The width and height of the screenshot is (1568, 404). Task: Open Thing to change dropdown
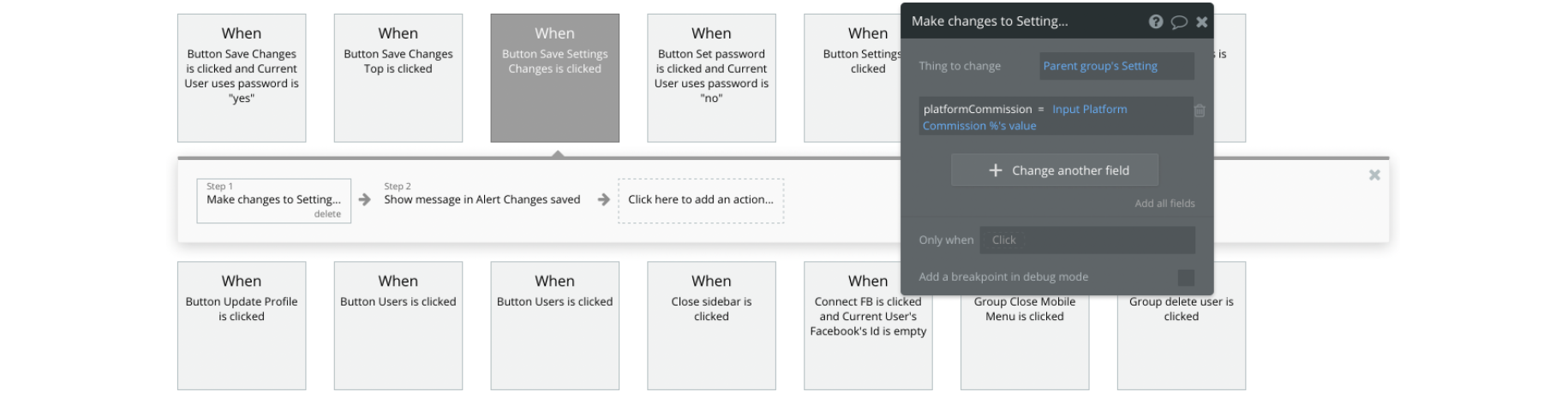coord(1116,66)
